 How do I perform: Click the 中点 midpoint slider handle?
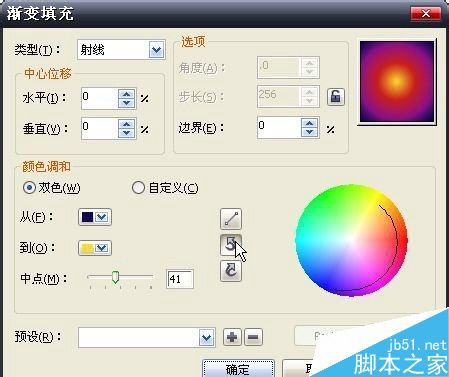point(115,277)
